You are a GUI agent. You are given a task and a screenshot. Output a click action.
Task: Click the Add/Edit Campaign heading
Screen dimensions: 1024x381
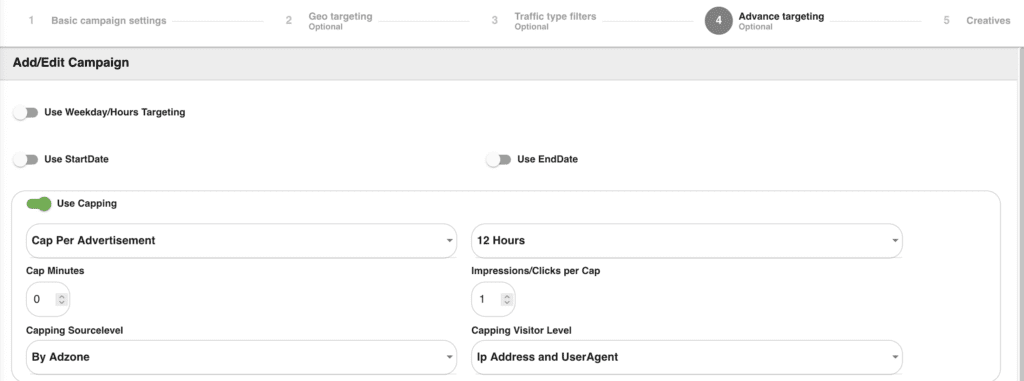pos(71,63)
